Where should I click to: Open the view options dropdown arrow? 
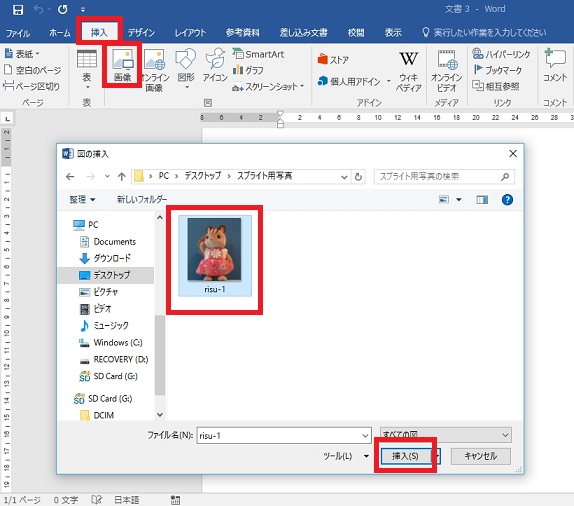click(x=459, y=200)
